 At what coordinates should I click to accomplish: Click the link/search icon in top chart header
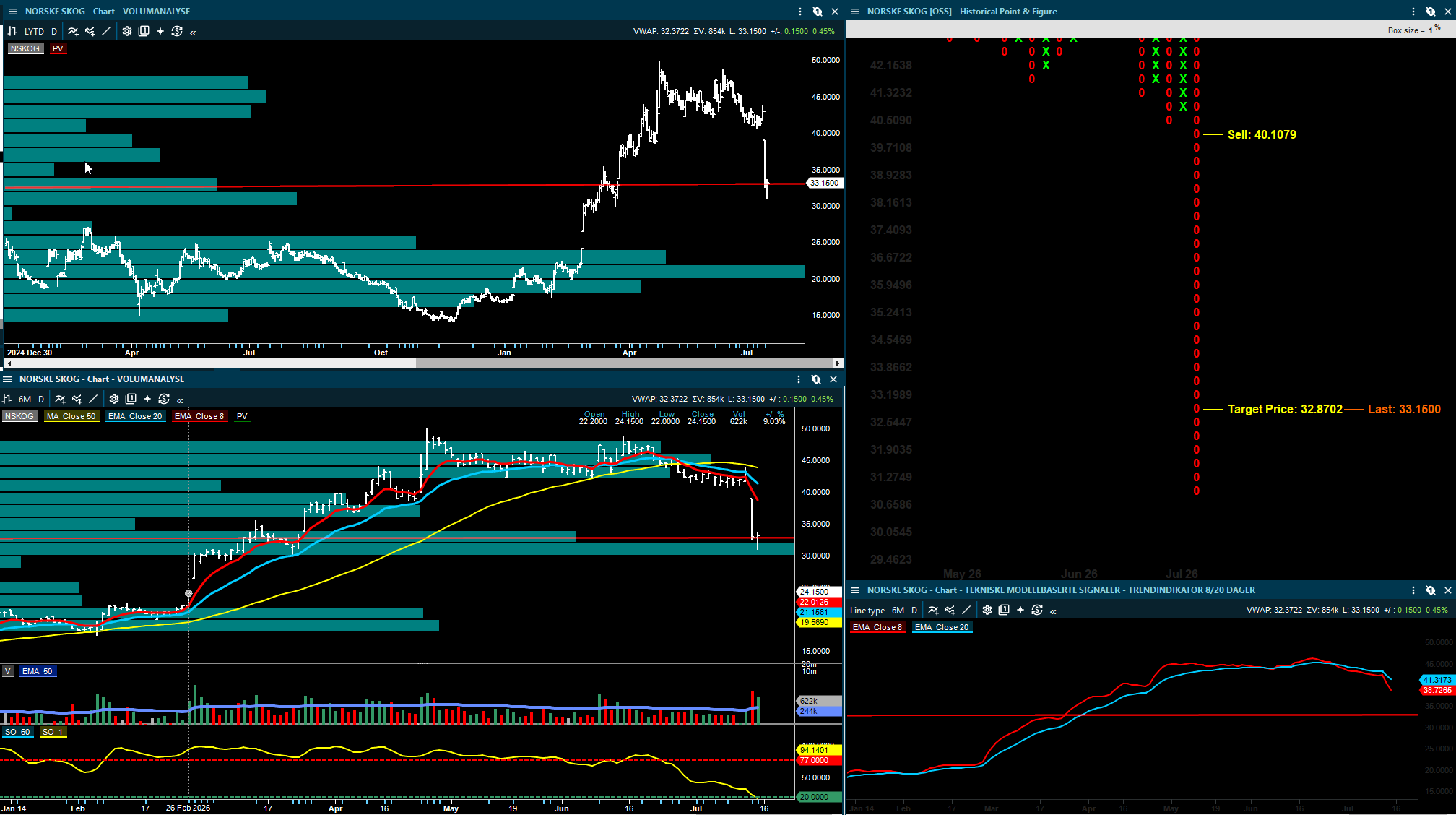point(818,12)
